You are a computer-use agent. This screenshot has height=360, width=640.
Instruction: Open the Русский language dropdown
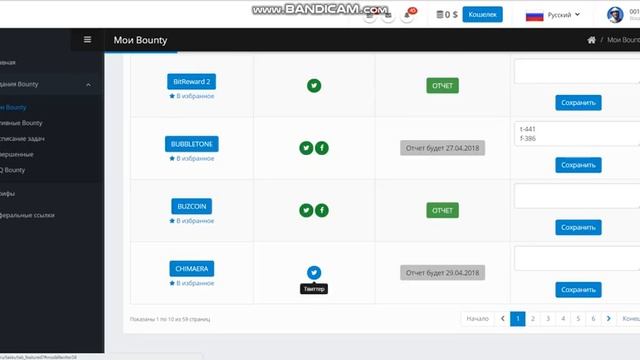(563, 15)
